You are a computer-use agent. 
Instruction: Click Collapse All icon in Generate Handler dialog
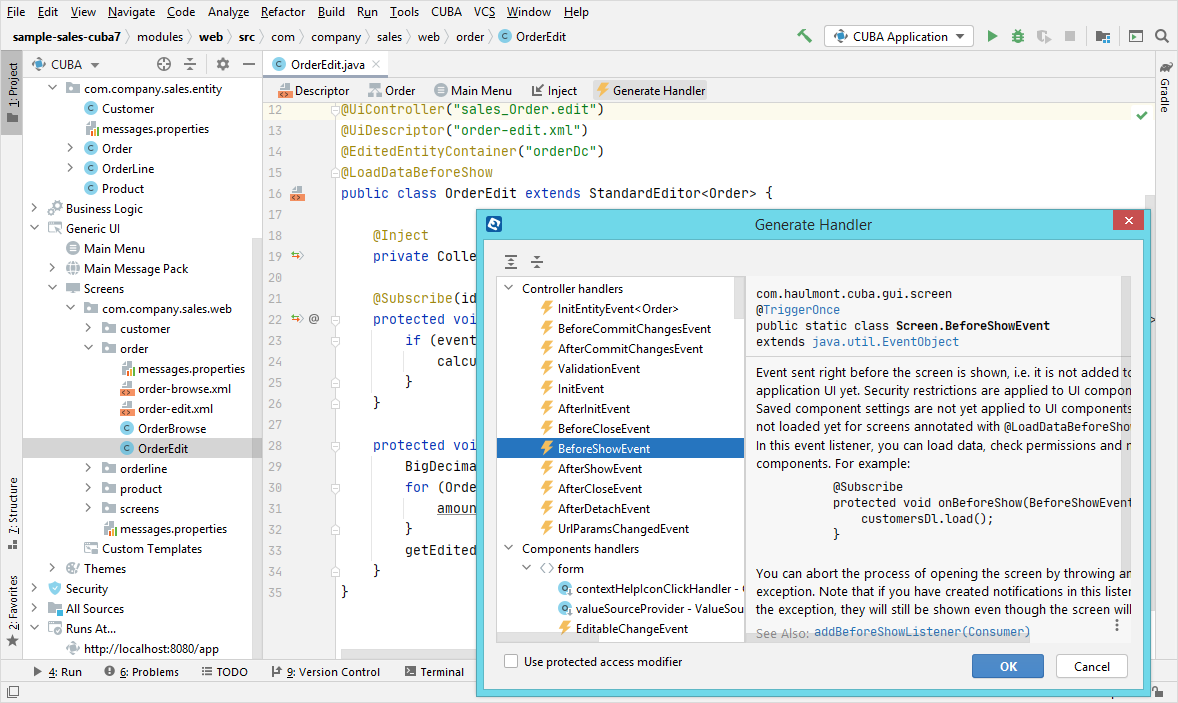(537, 262)
